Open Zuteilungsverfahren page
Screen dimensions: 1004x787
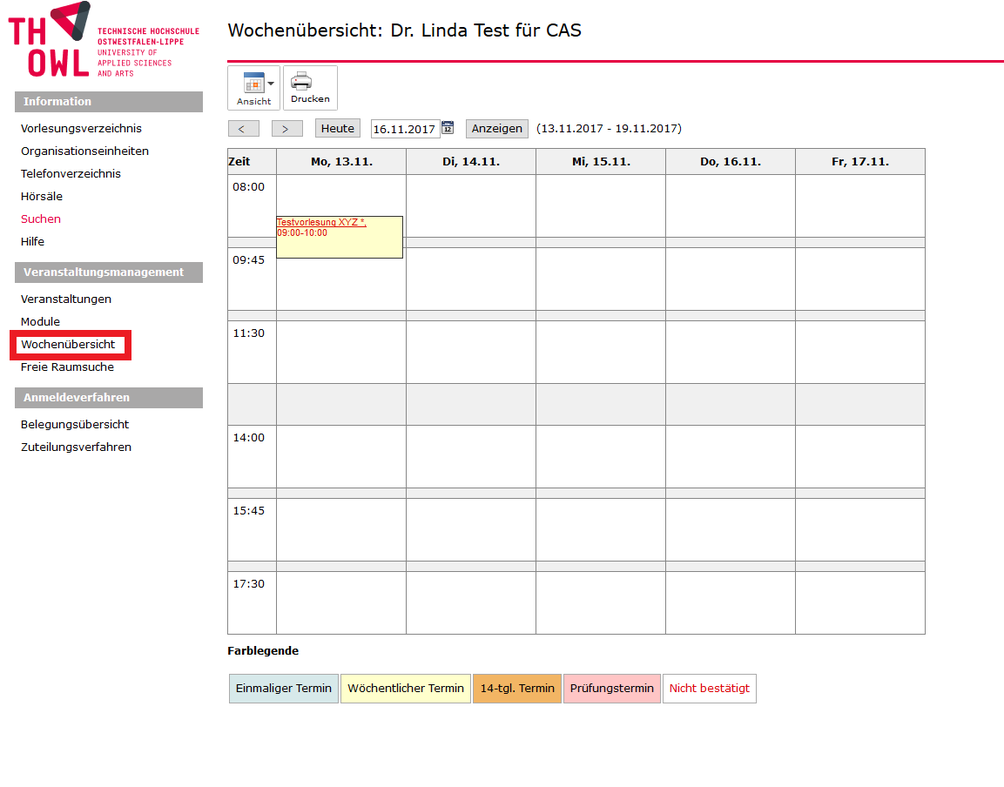(x=76, y=447)
